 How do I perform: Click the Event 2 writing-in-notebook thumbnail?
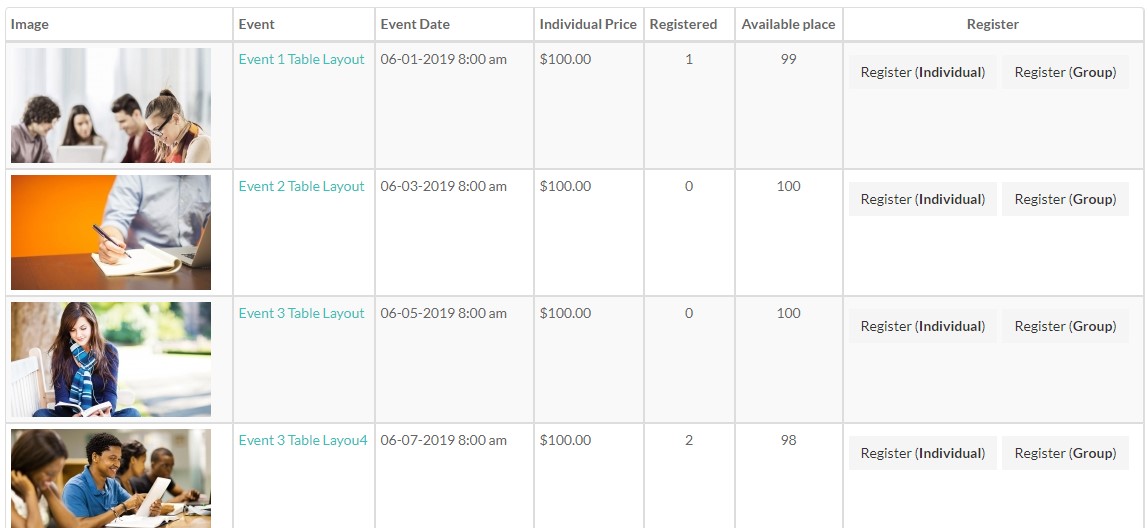point(111,232)
